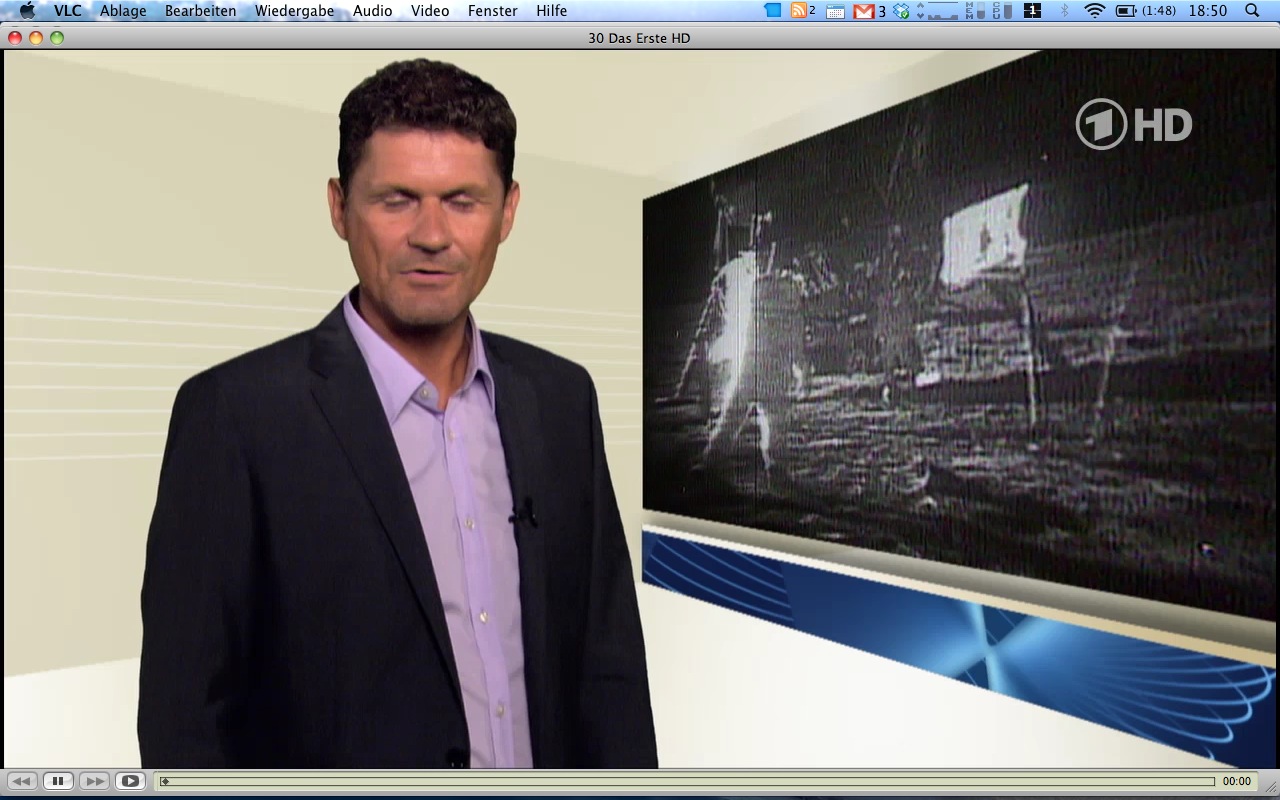
Task: Click the Bluetooth status icon
Action: (x=1064, y=11)
